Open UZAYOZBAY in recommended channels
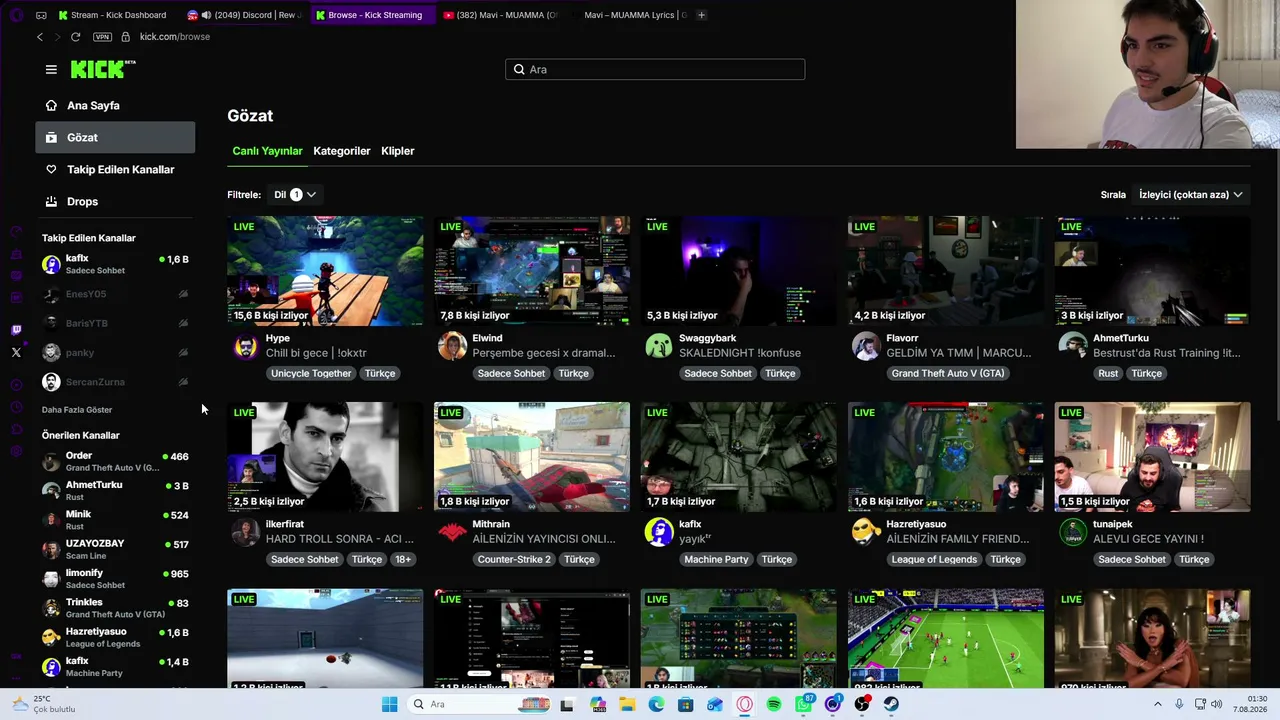 [x=115, y=549]
